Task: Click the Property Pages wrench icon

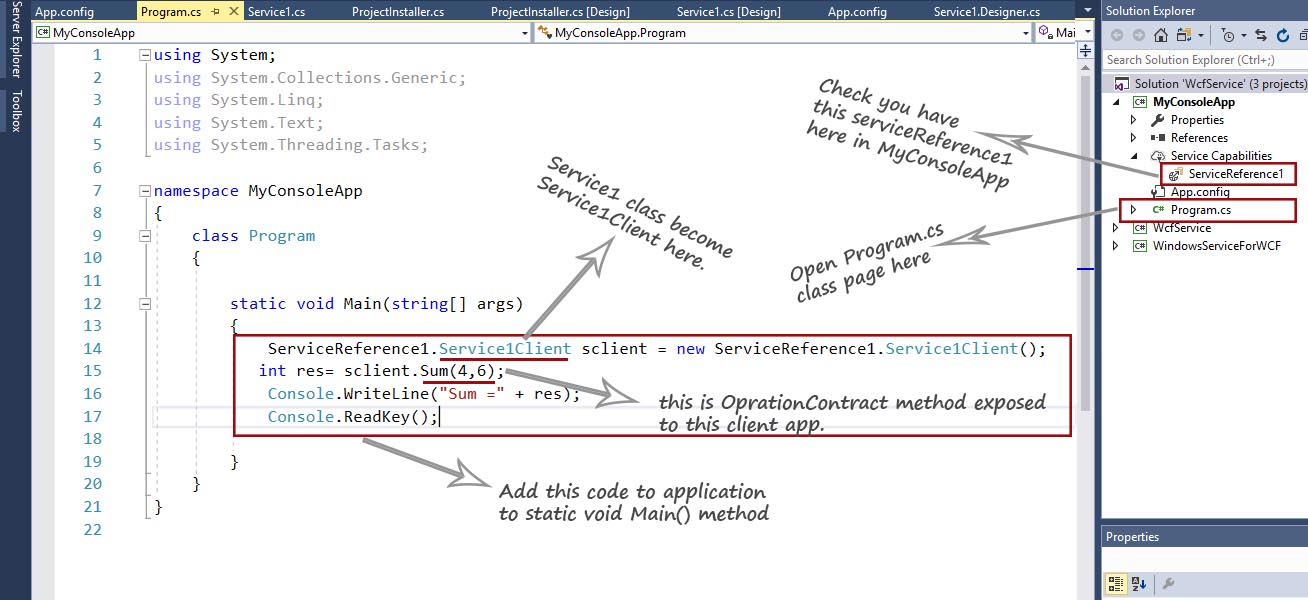Action: (1168, 584)
